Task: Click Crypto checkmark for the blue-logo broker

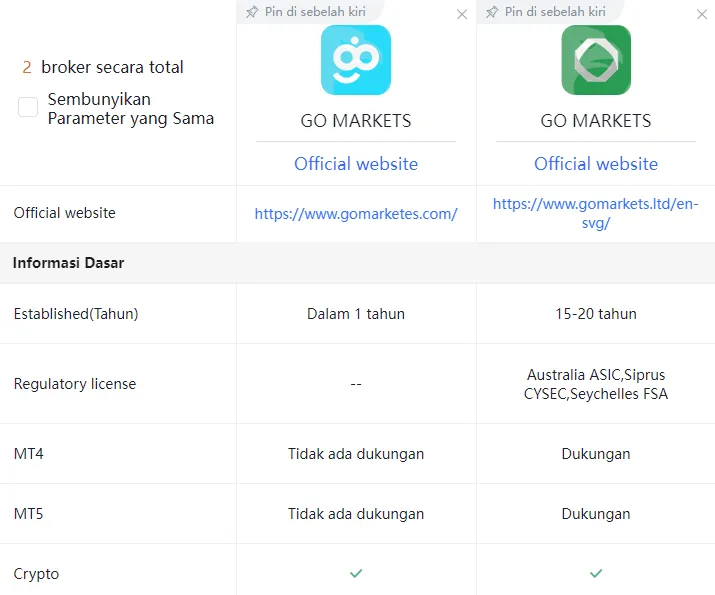Action: pos(356,573)
